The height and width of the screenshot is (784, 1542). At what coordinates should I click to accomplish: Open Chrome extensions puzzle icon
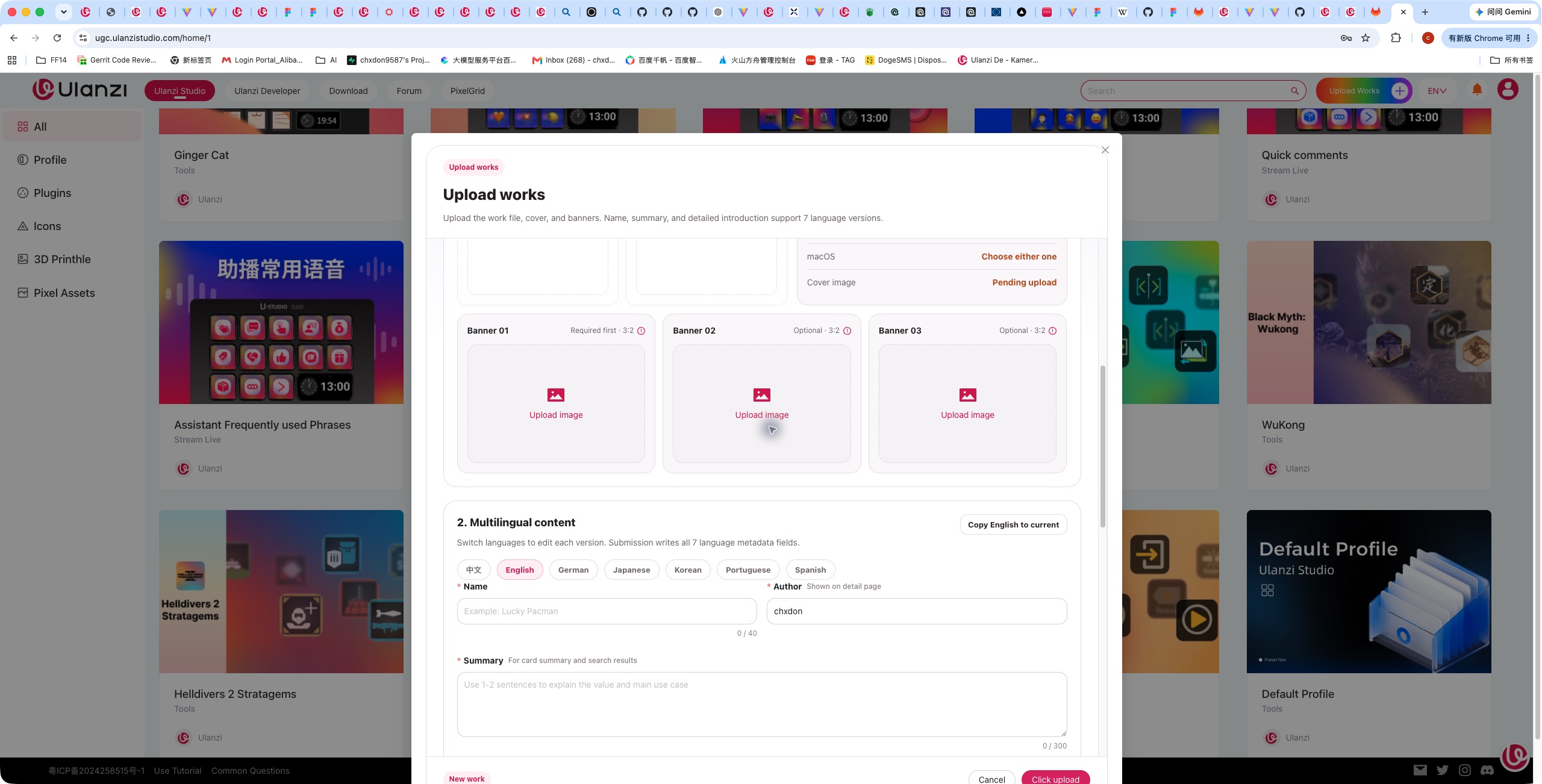(x=1396, y=38)
